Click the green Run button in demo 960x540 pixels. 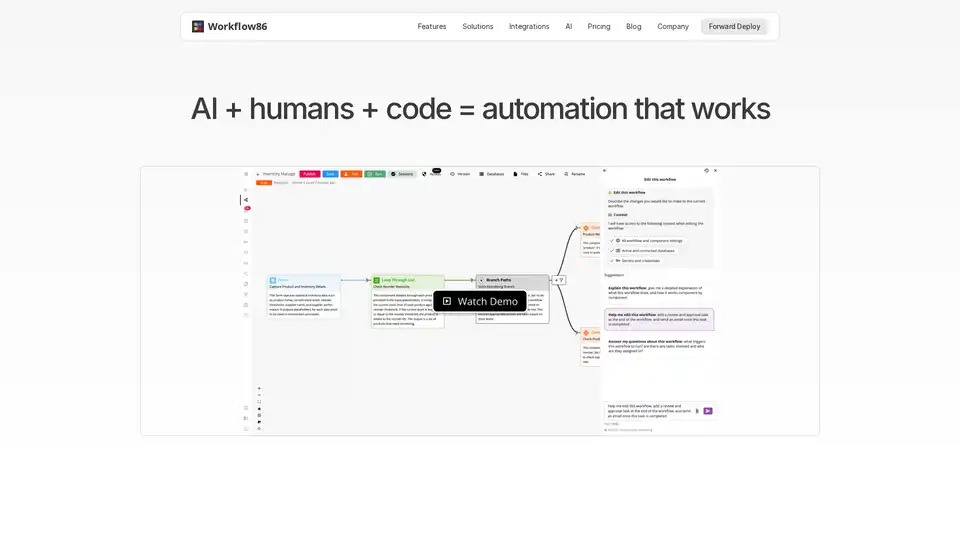click(x=375, y=174)
